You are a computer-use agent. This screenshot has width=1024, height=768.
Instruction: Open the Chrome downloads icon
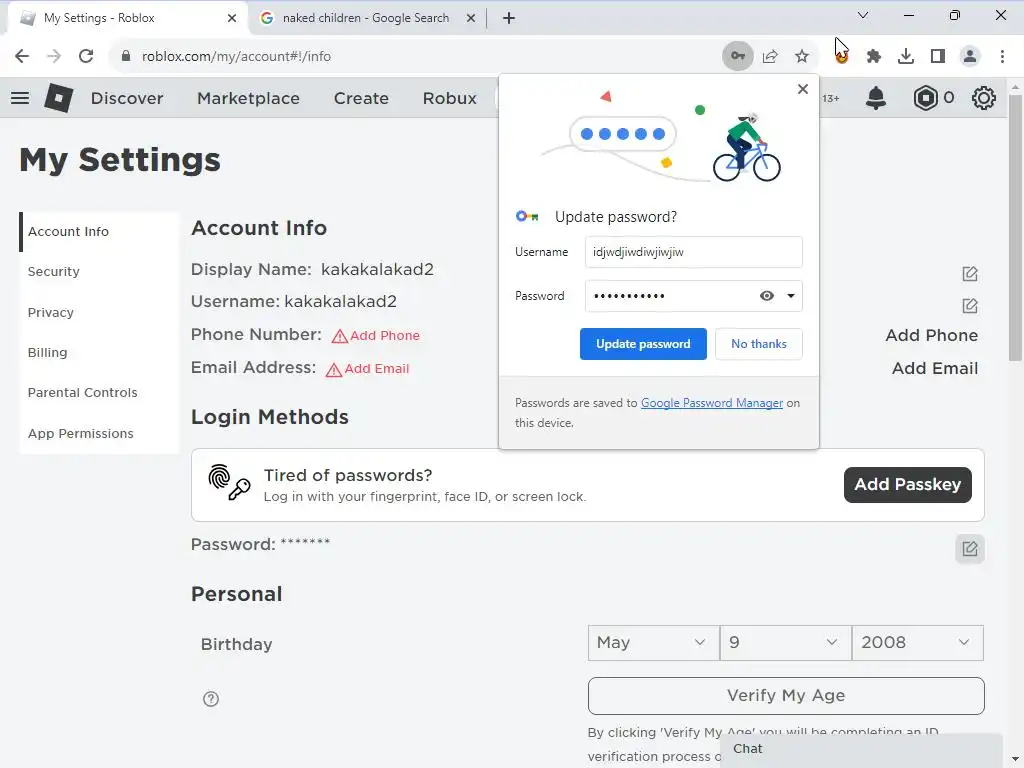pyautogui.click(x=906, y=56)
